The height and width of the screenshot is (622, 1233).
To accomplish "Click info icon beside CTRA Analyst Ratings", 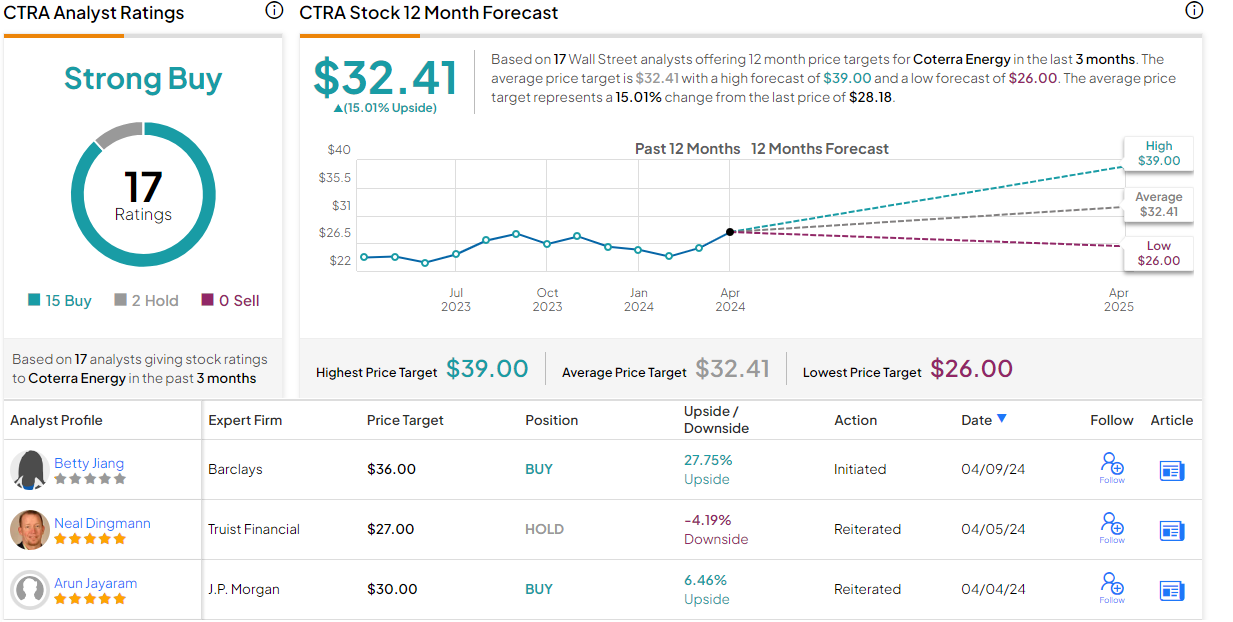I will click(x=273, y=11).
